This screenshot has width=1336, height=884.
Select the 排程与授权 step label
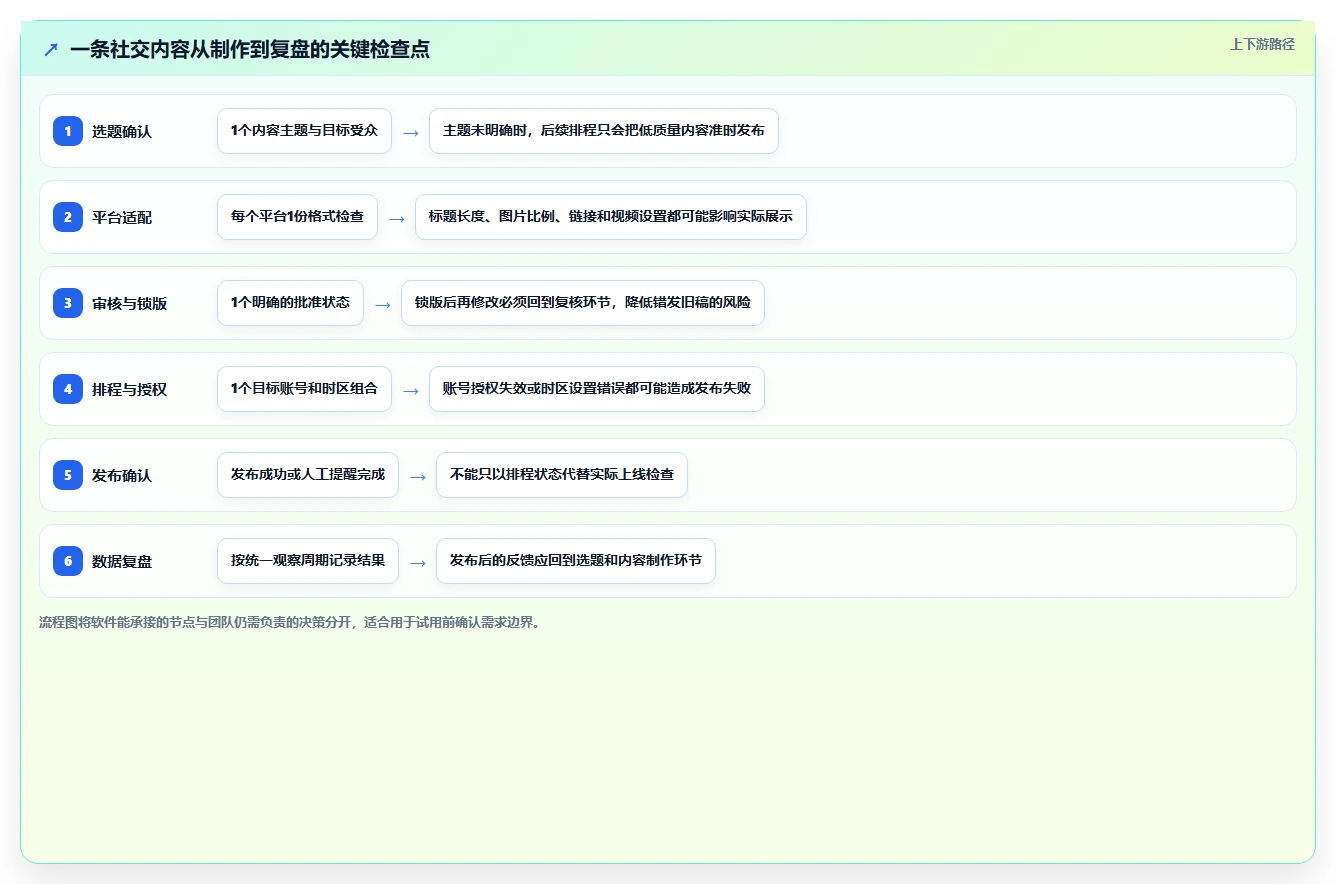pos(129,389)
